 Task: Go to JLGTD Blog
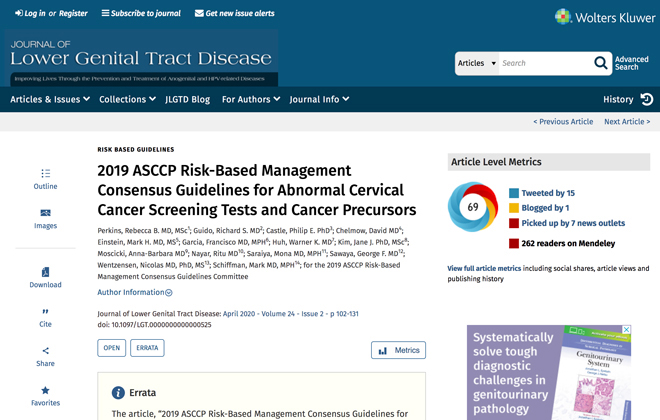pyautogui.click(x=187, y=99)
